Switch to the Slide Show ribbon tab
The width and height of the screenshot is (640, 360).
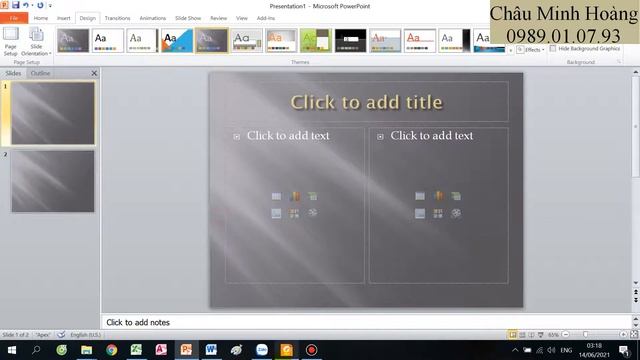point(188,18)
